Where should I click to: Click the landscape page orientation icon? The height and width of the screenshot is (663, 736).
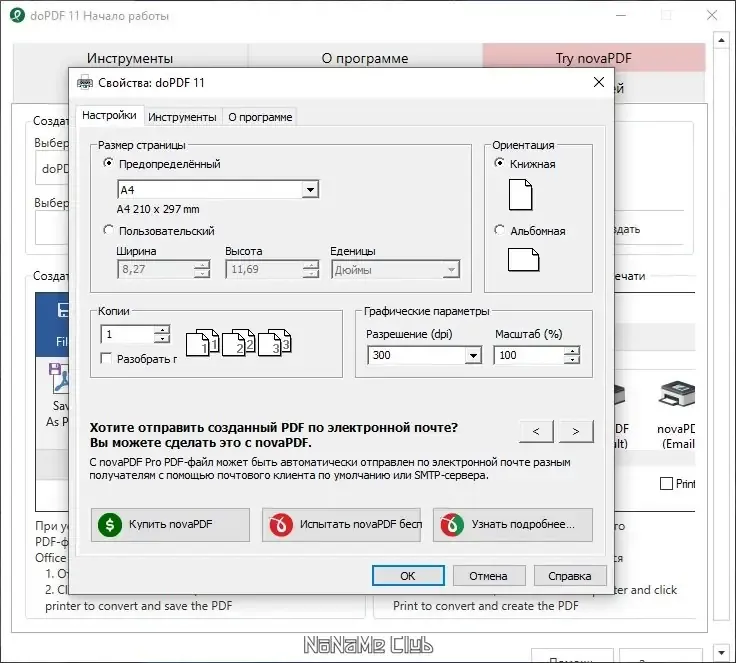coord(523,260)
